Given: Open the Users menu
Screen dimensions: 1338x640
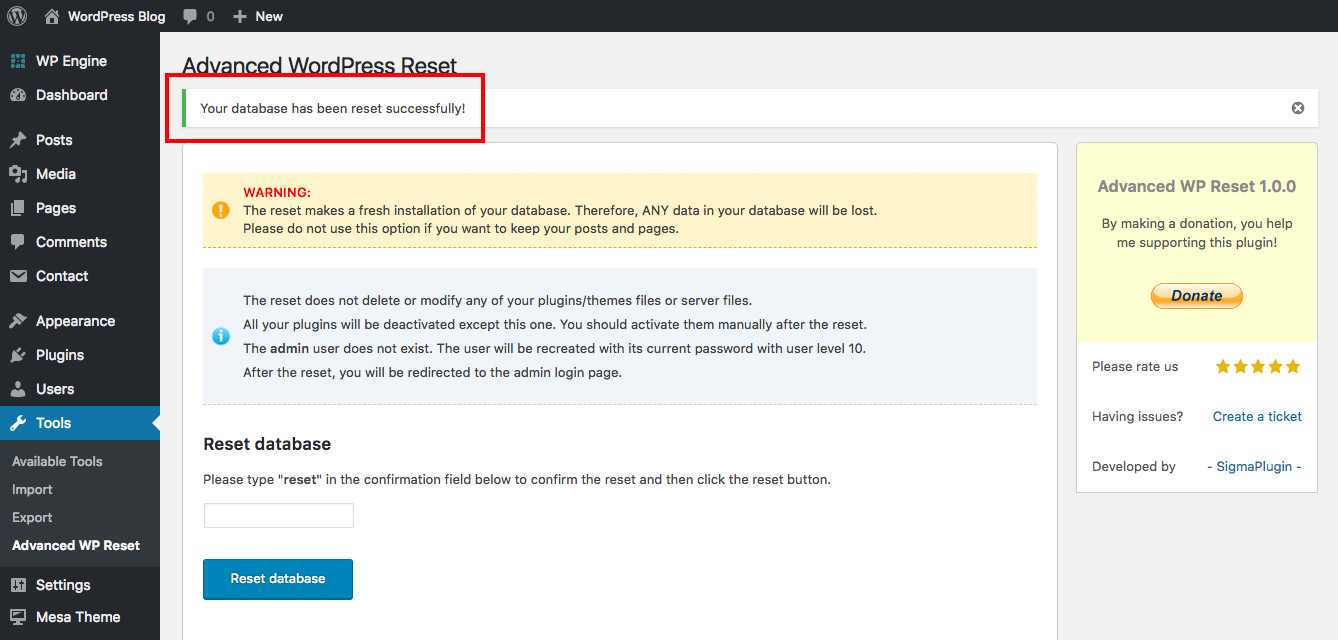Looking at the screenshot, I should [x=55, y=389].
